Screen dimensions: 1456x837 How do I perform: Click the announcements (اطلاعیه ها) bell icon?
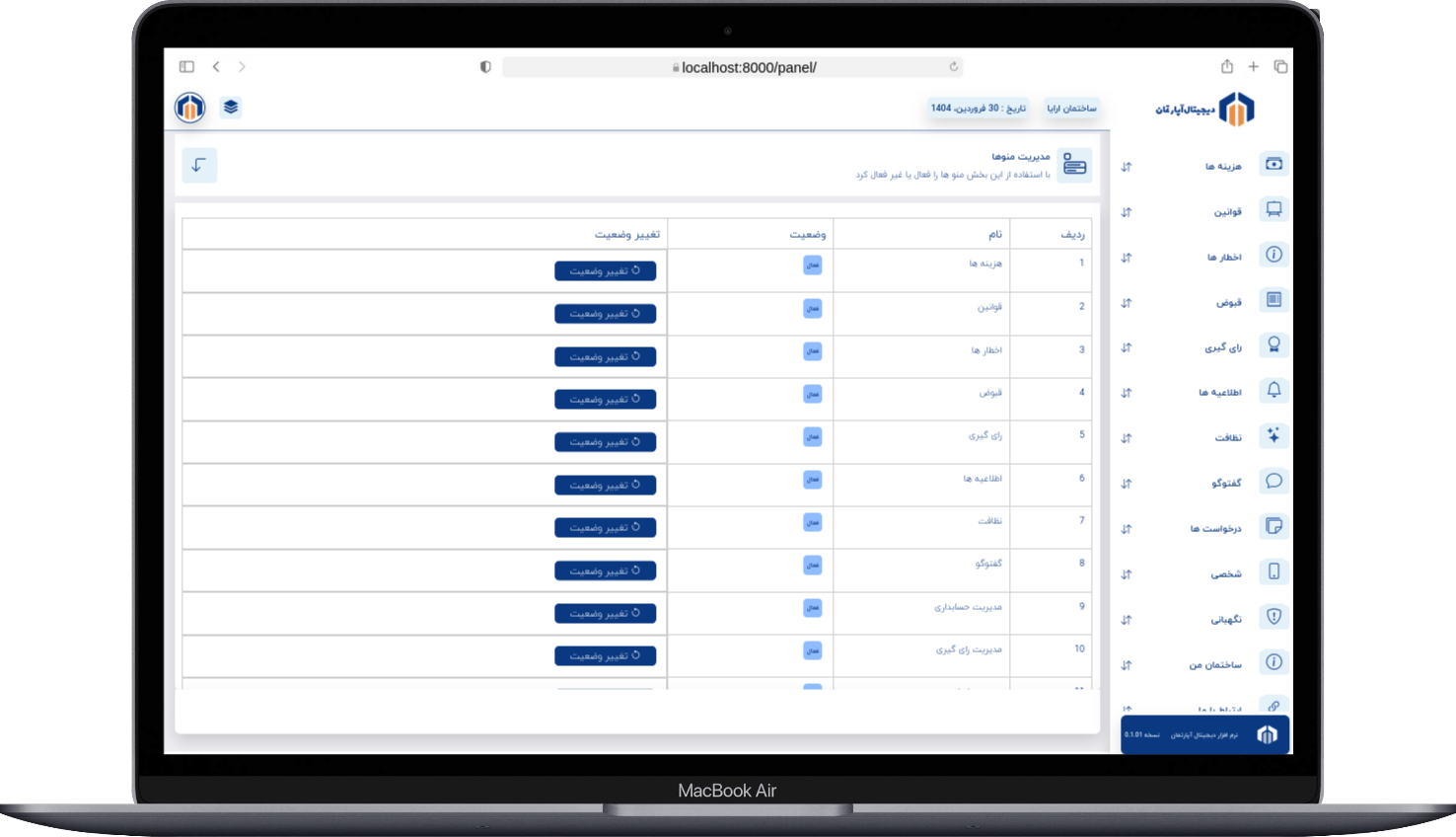pos(1274,391)
